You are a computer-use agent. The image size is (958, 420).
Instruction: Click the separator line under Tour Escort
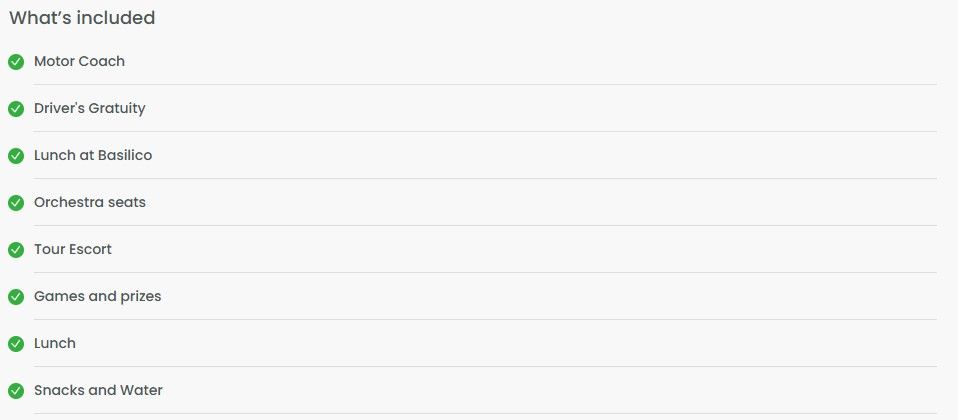[x=485, y=272]
